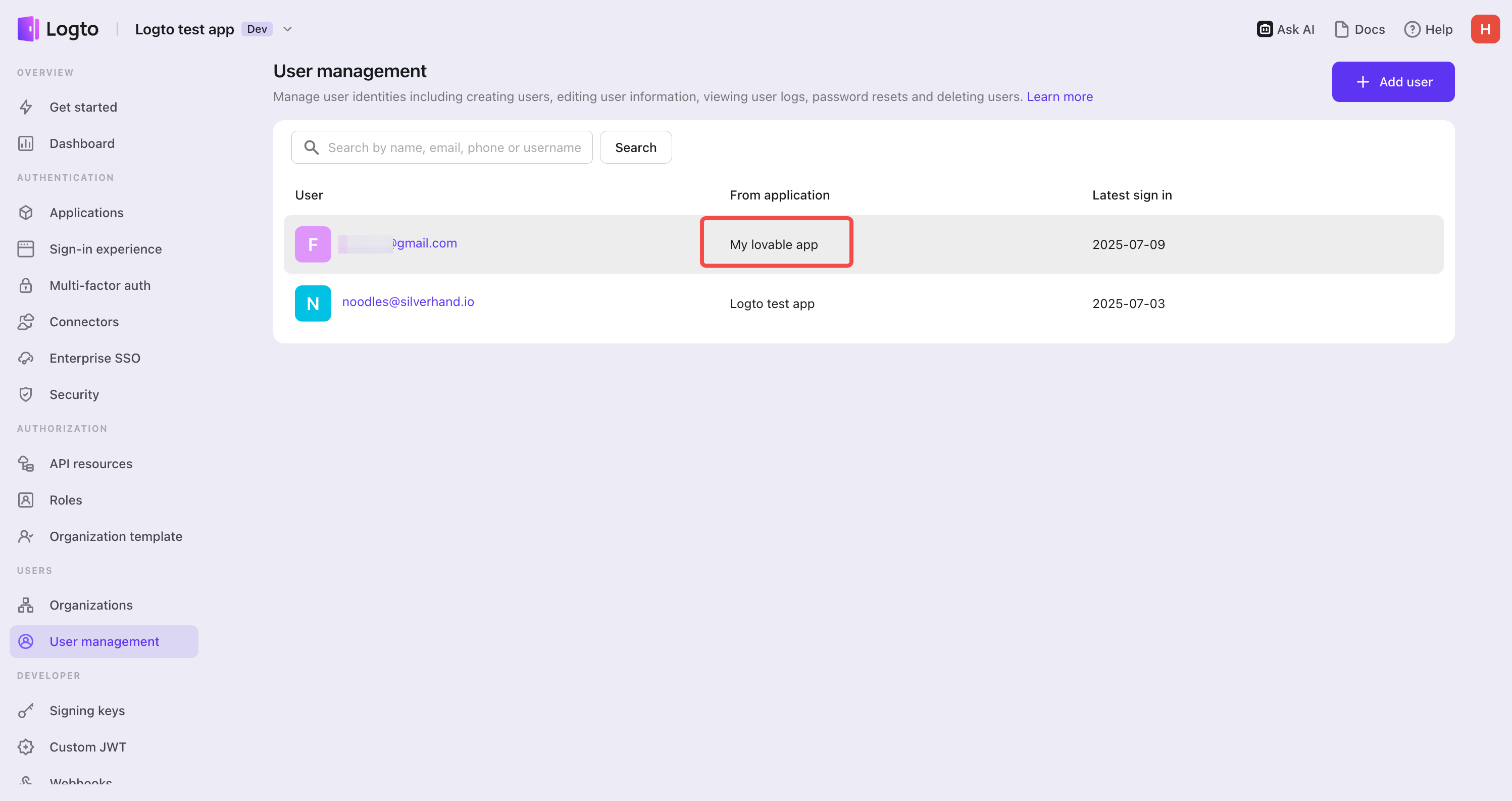Select User management in sidebar
This screenshot has width=1512, height=801.
click(x=104, y=641)
